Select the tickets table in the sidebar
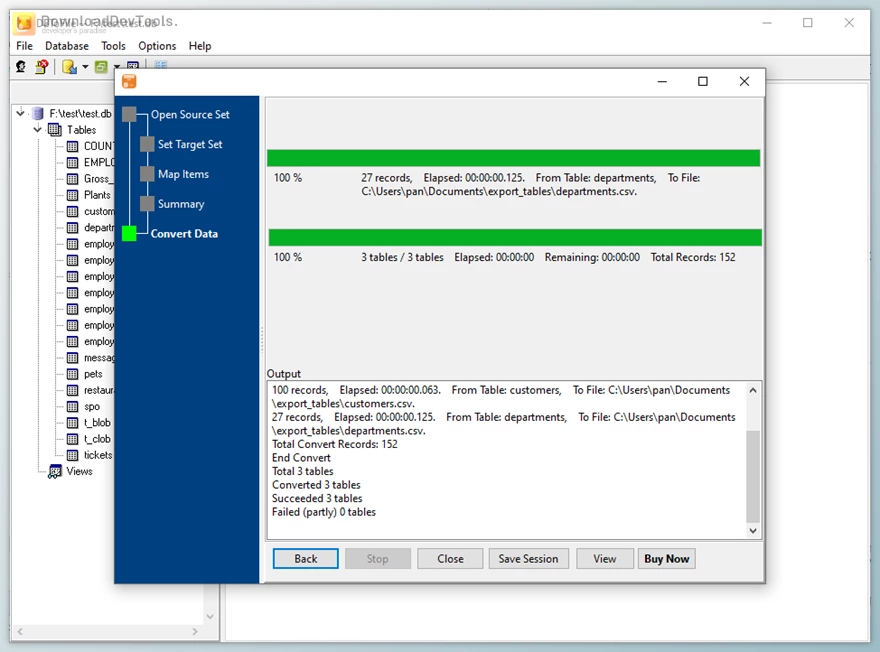The height and width of the screenshot is (652, 880). pyautogui.click(x=95, y=455)
